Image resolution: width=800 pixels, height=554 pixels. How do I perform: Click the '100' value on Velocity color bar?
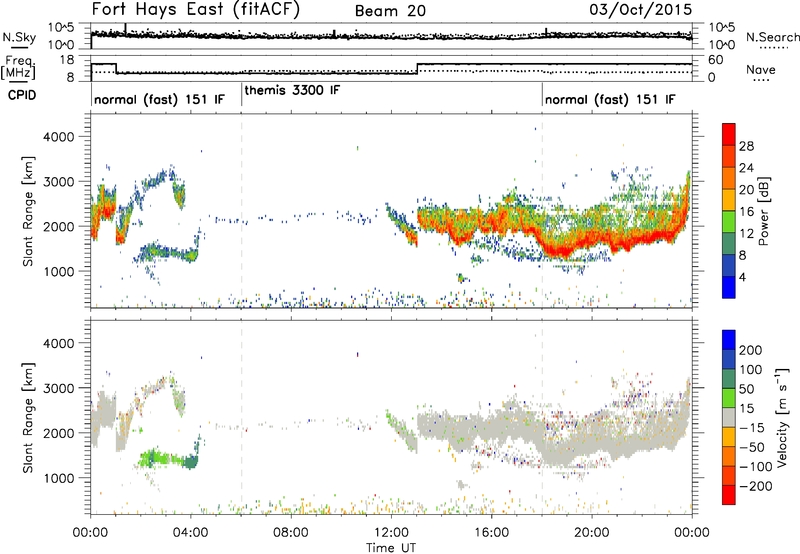point(751,369)
